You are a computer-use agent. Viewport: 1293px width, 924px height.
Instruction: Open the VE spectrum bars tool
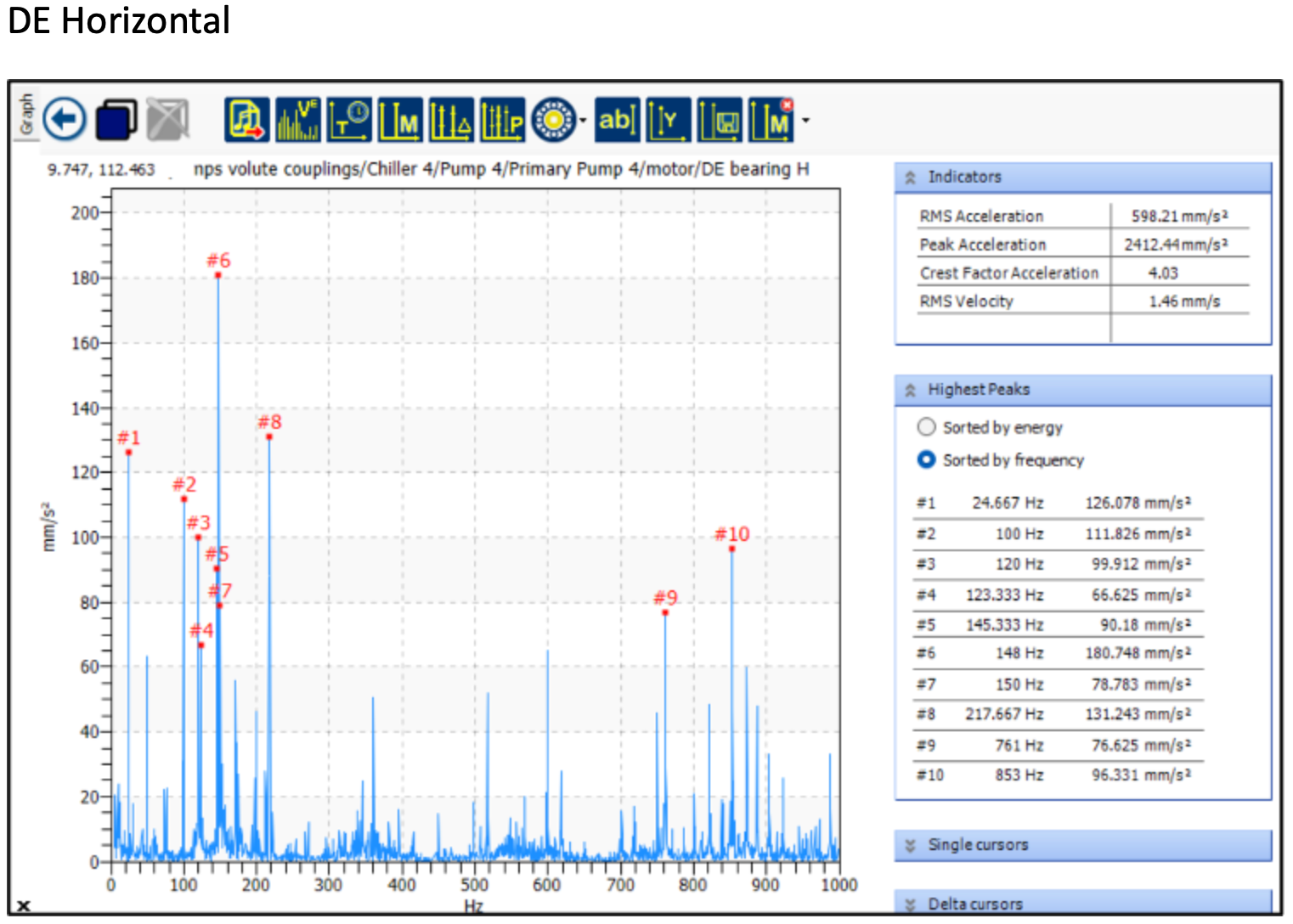click(x=298, y=120)
